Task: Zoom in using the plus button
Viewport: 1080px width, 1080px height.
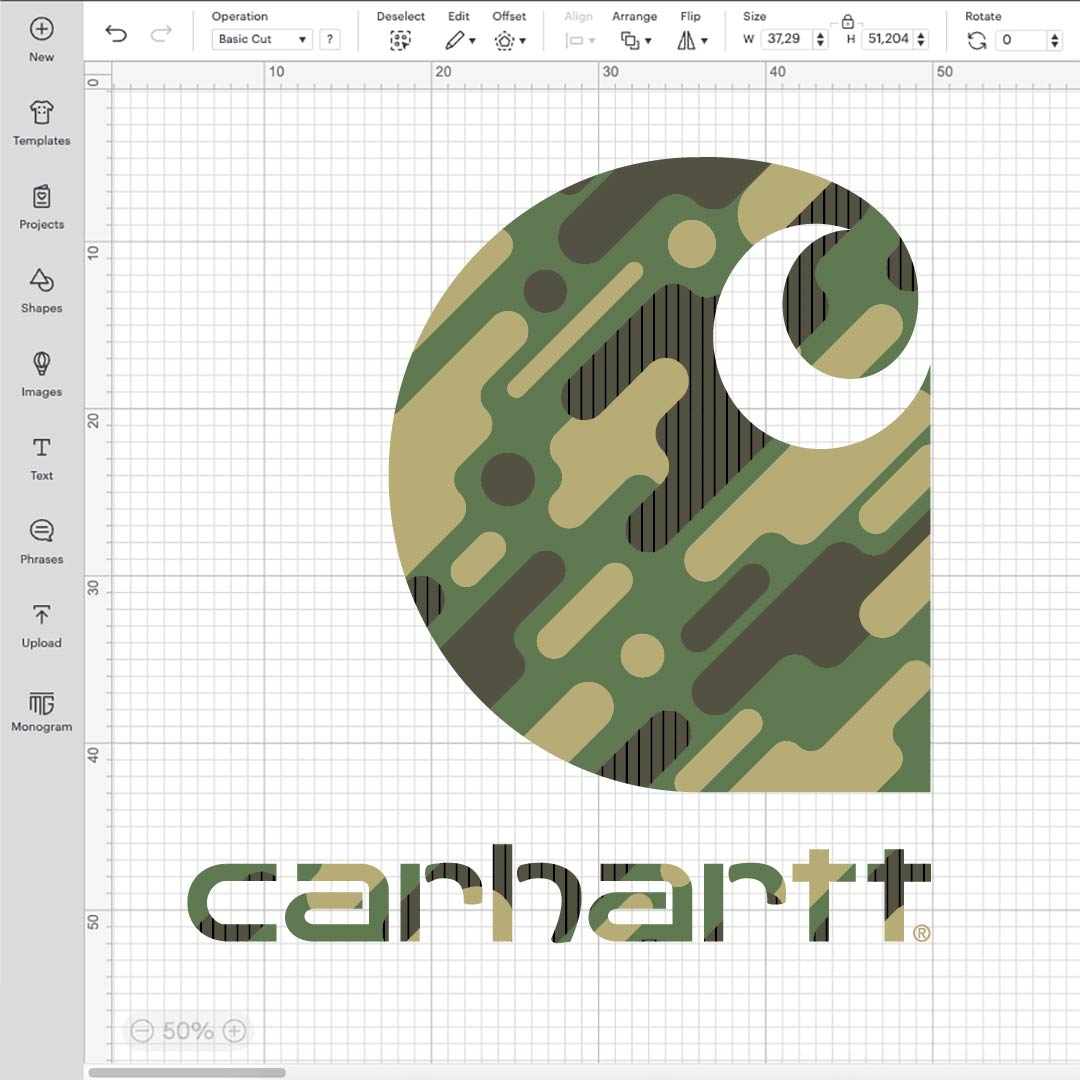Action: tap(234, 1030)
